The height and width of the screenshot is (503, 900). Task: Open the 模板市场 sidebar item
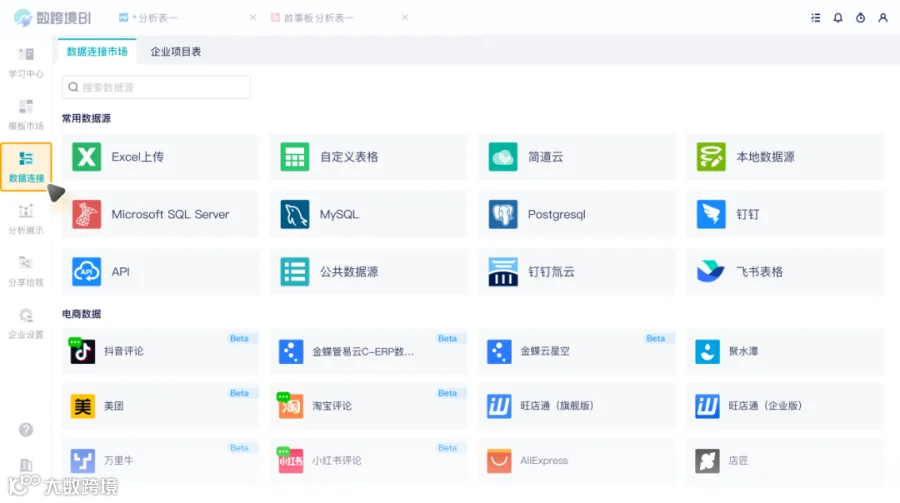[26, 115]
